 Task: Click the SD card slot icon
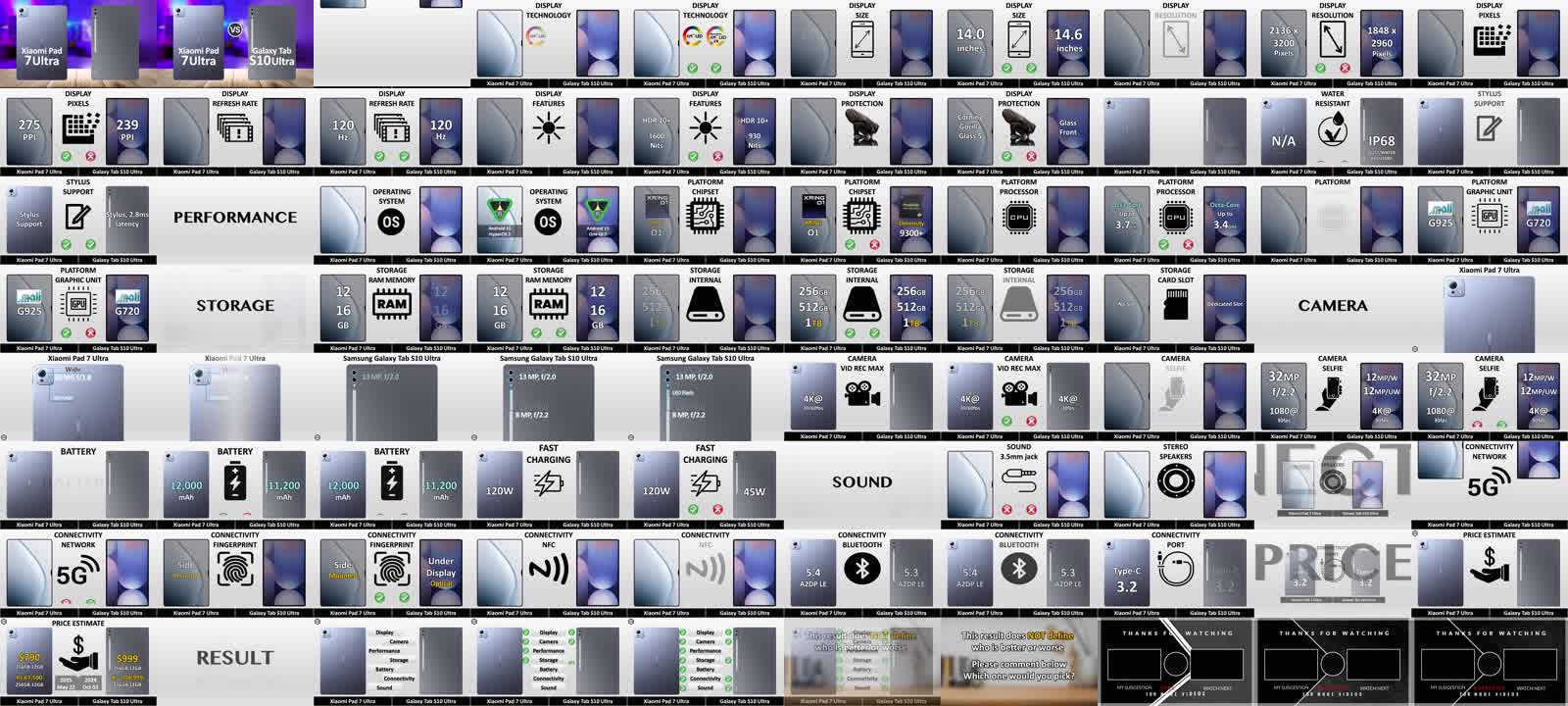pyautogui.click(x=1175, y=306)
